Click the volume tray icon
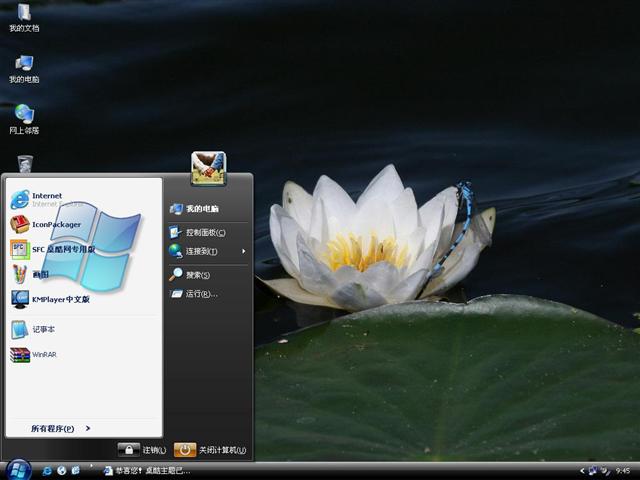Image resolution: width=640 pixels, height=480 pixels. [x=605, y=471]
